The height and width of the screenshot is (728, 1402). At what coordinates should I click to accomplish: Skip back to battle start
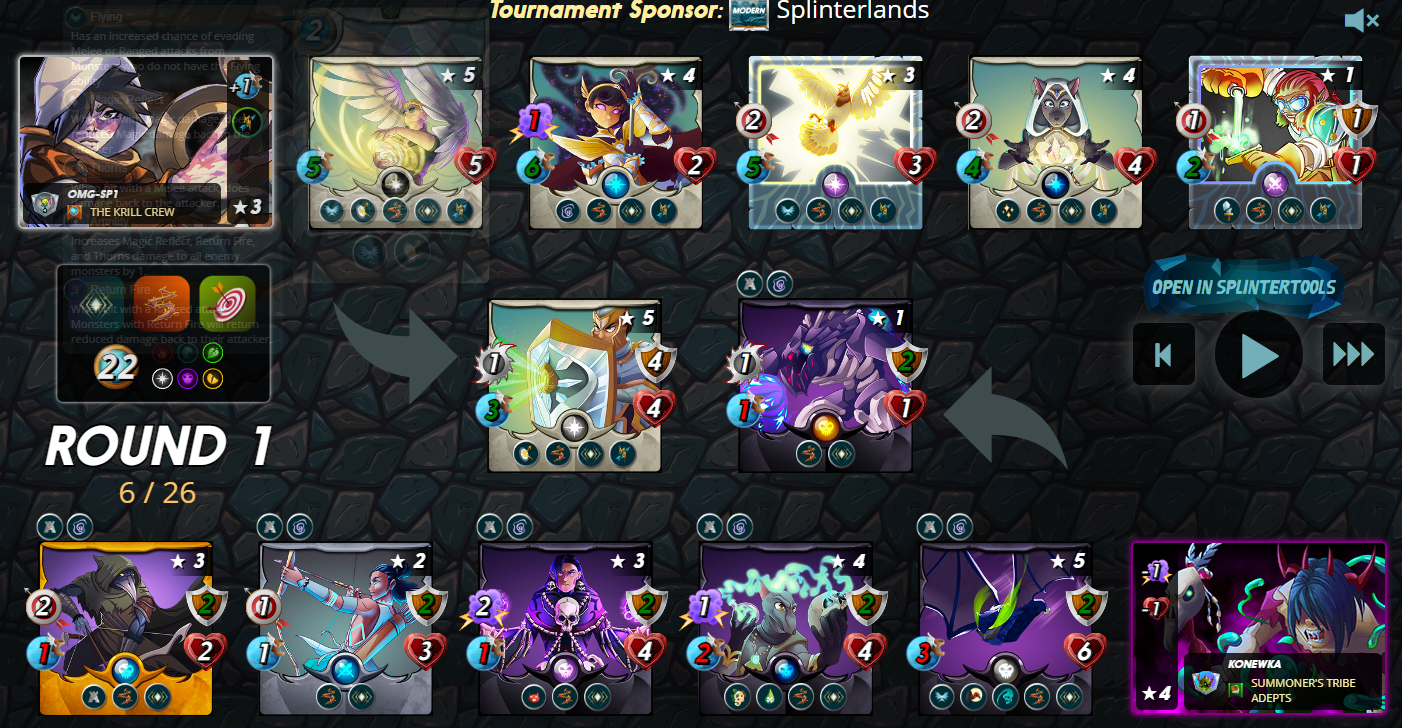1164,354
